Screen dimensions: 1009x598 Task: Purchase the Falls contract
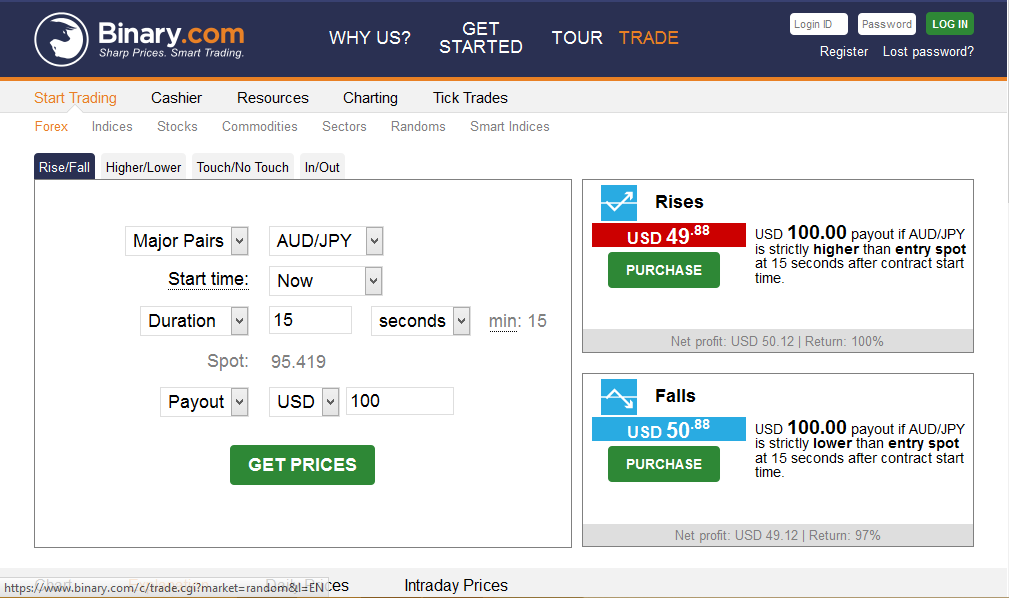click(x=663, y=464)
